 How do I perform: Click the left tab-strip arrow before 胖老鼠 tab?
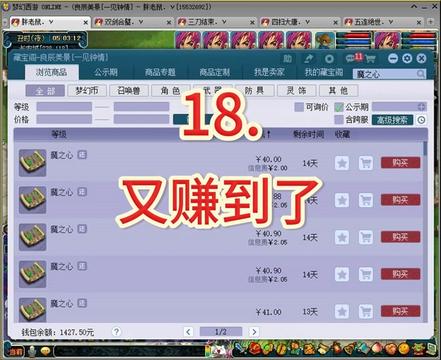point(5,22)
